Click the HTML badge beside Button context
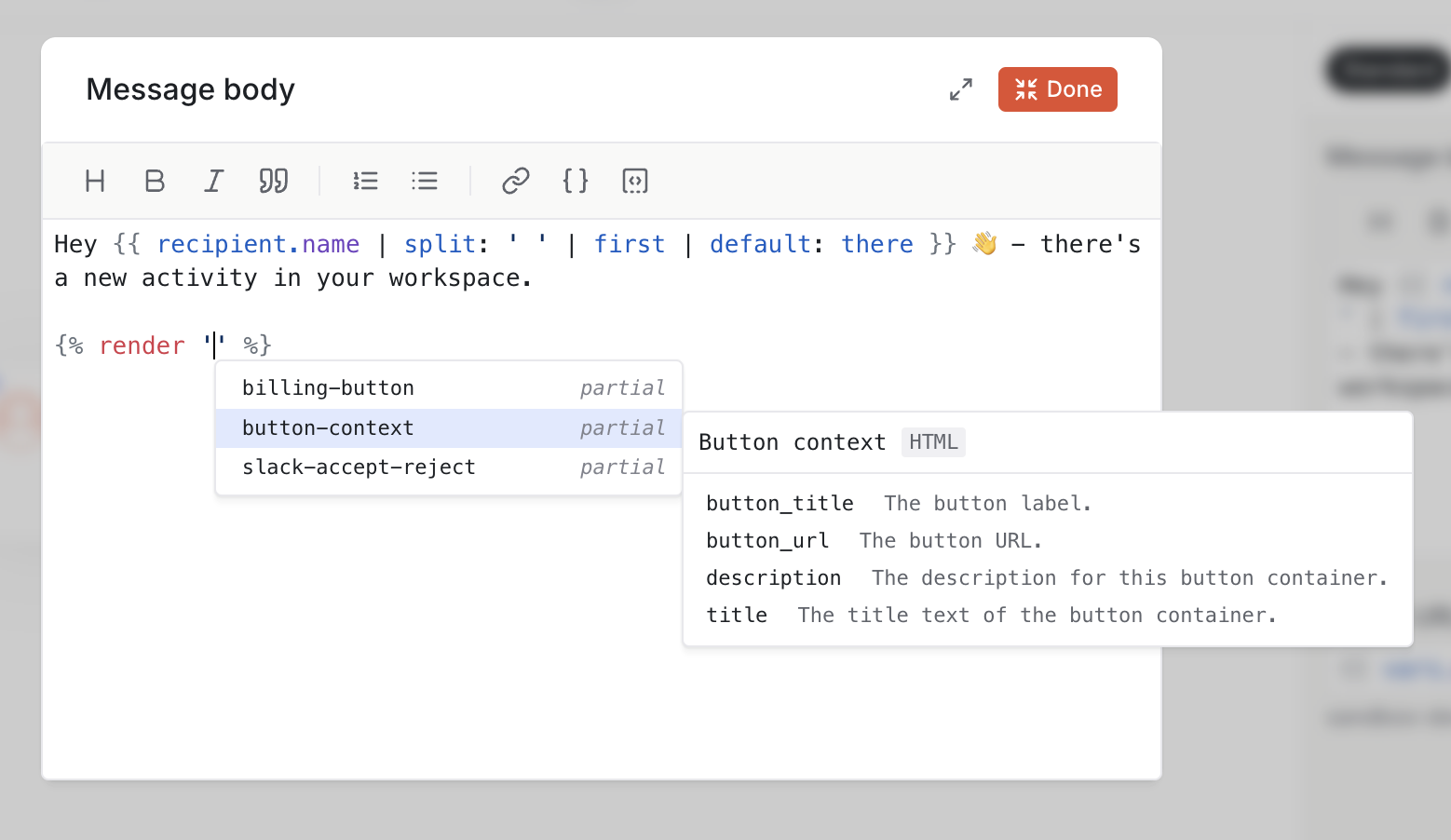Image resolution: width=1451 pixels, height=840 pixels. tap(933, 442)
